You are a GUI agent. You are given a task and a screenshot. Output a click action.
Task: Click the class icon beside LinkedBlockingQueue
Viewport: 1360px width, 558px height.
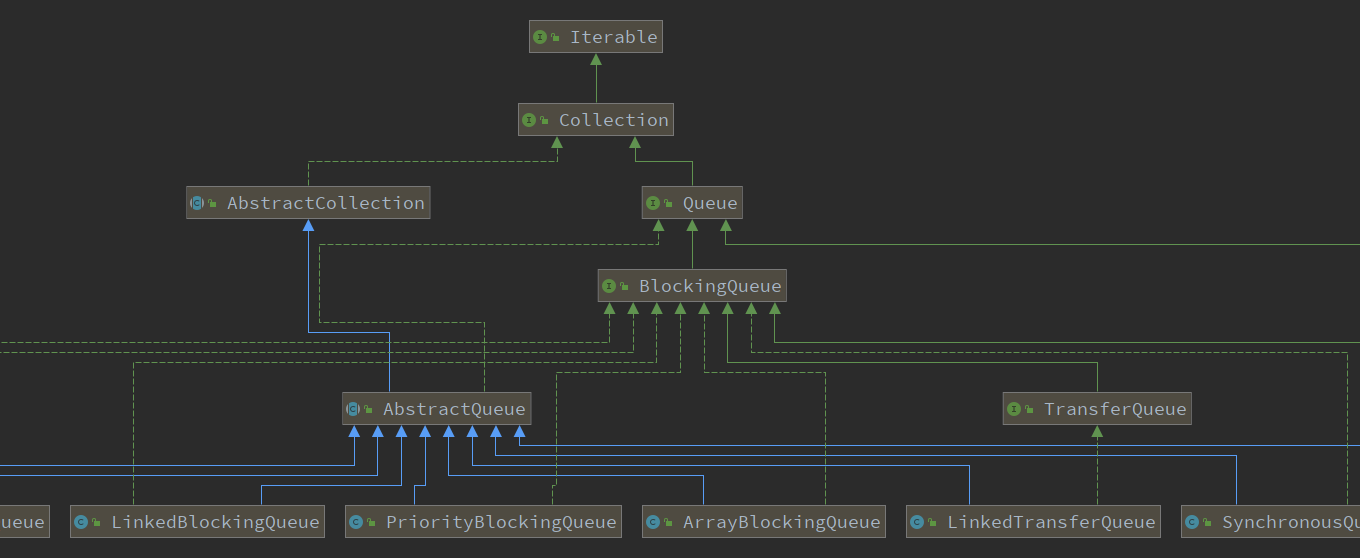[81, 523]
